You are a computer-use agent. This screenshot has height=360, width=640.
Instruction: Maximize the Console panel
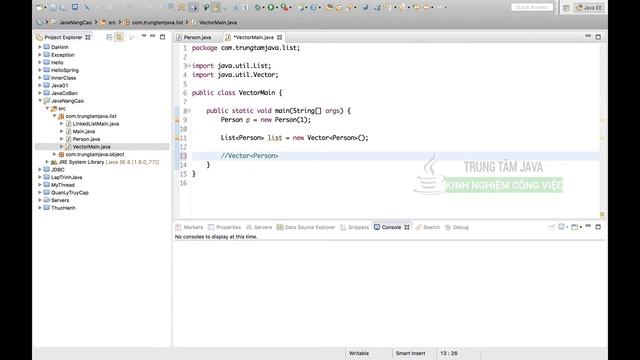[x=598, y=227]
